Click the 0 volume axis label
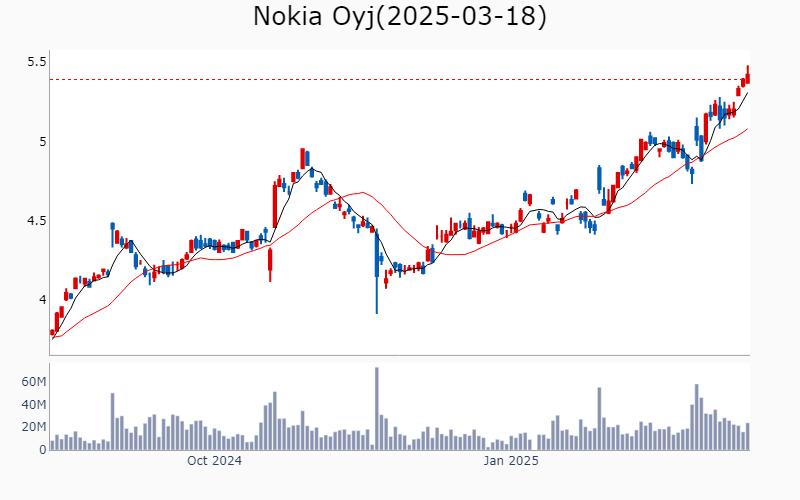This screenshot has height=500, width=800. pyautogui.click(x=43, y=450)
